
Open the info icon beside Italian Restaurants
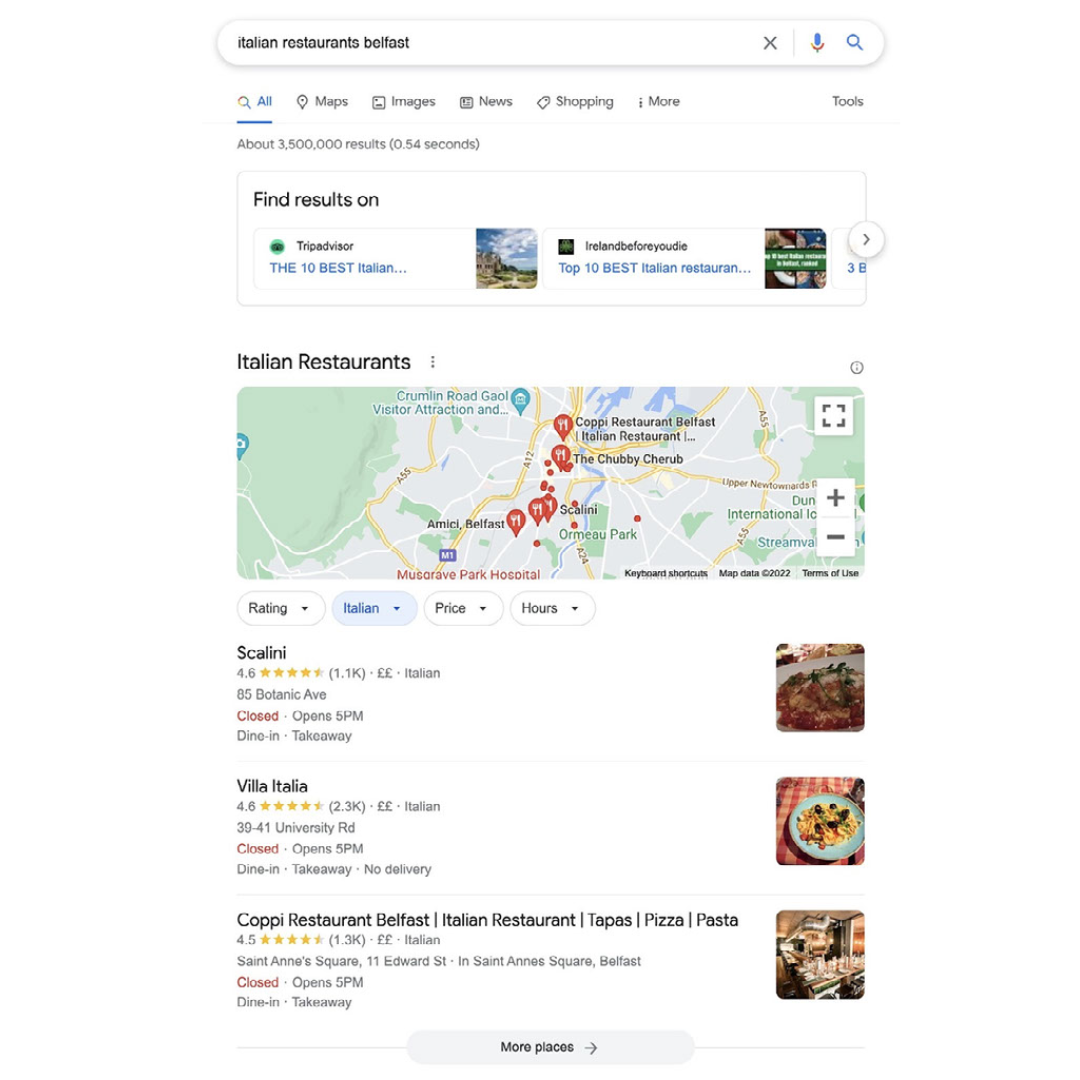856,367
